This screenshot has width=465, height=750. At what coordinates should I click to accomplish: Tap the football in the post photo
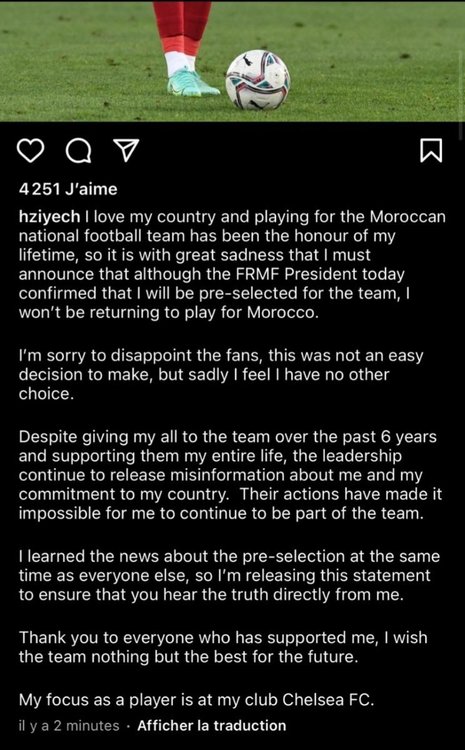pos(258,80)
